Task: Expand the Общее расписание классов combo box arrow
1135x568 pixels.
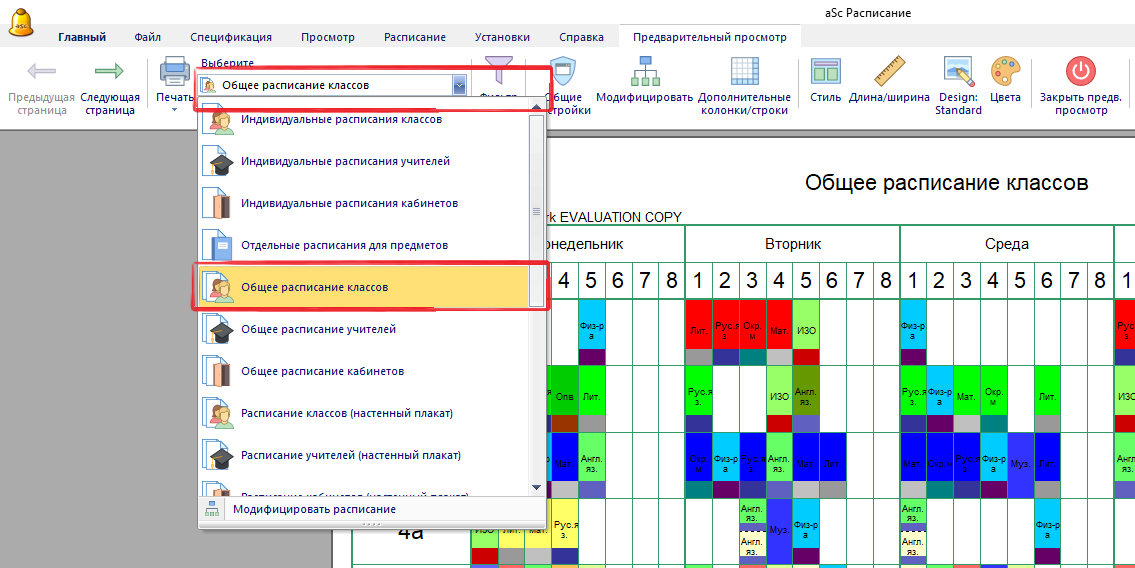Action: (459, 86)
